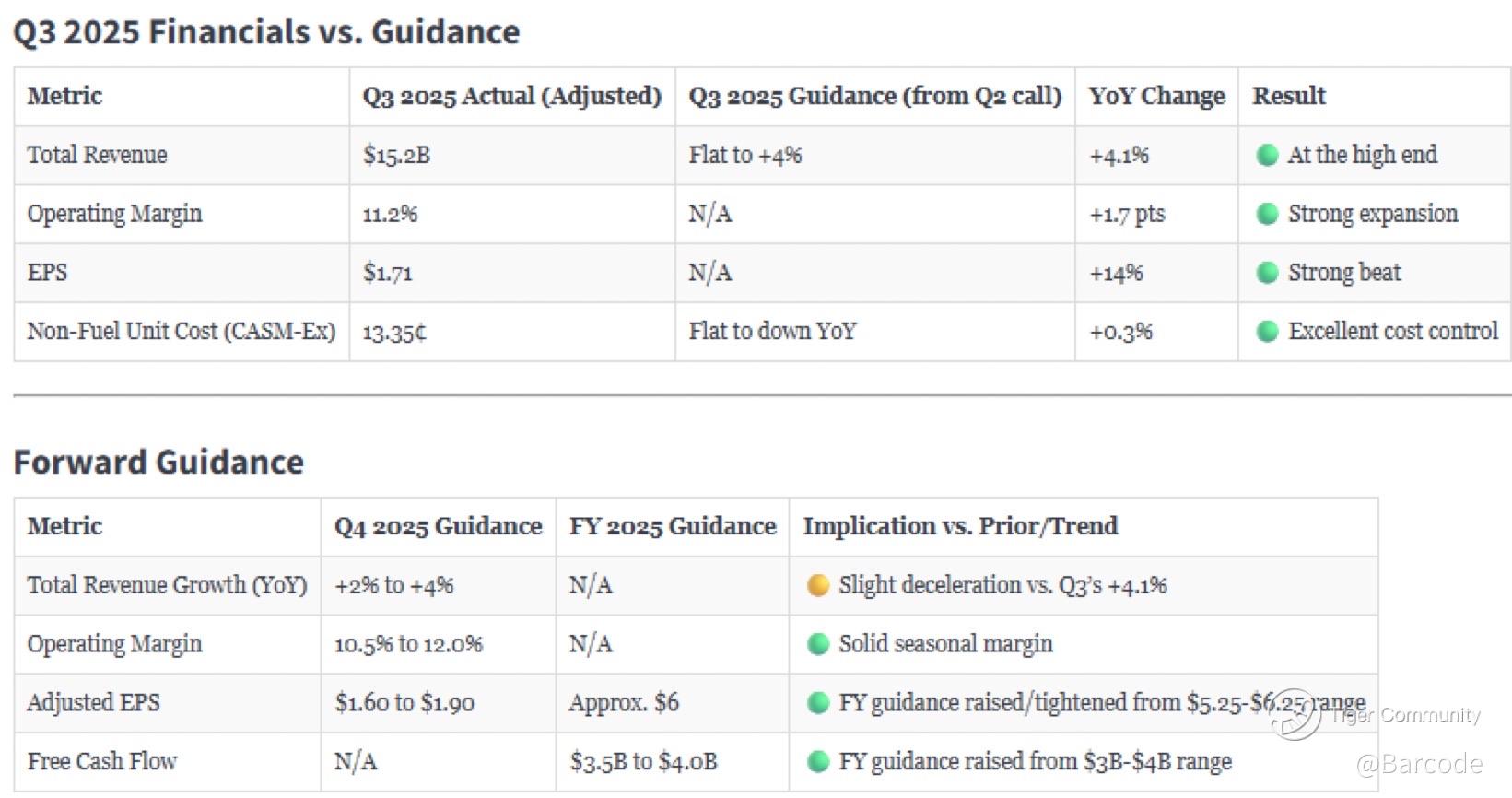Click the Tiger Community logo watermark

click(x=1295, y=715)
